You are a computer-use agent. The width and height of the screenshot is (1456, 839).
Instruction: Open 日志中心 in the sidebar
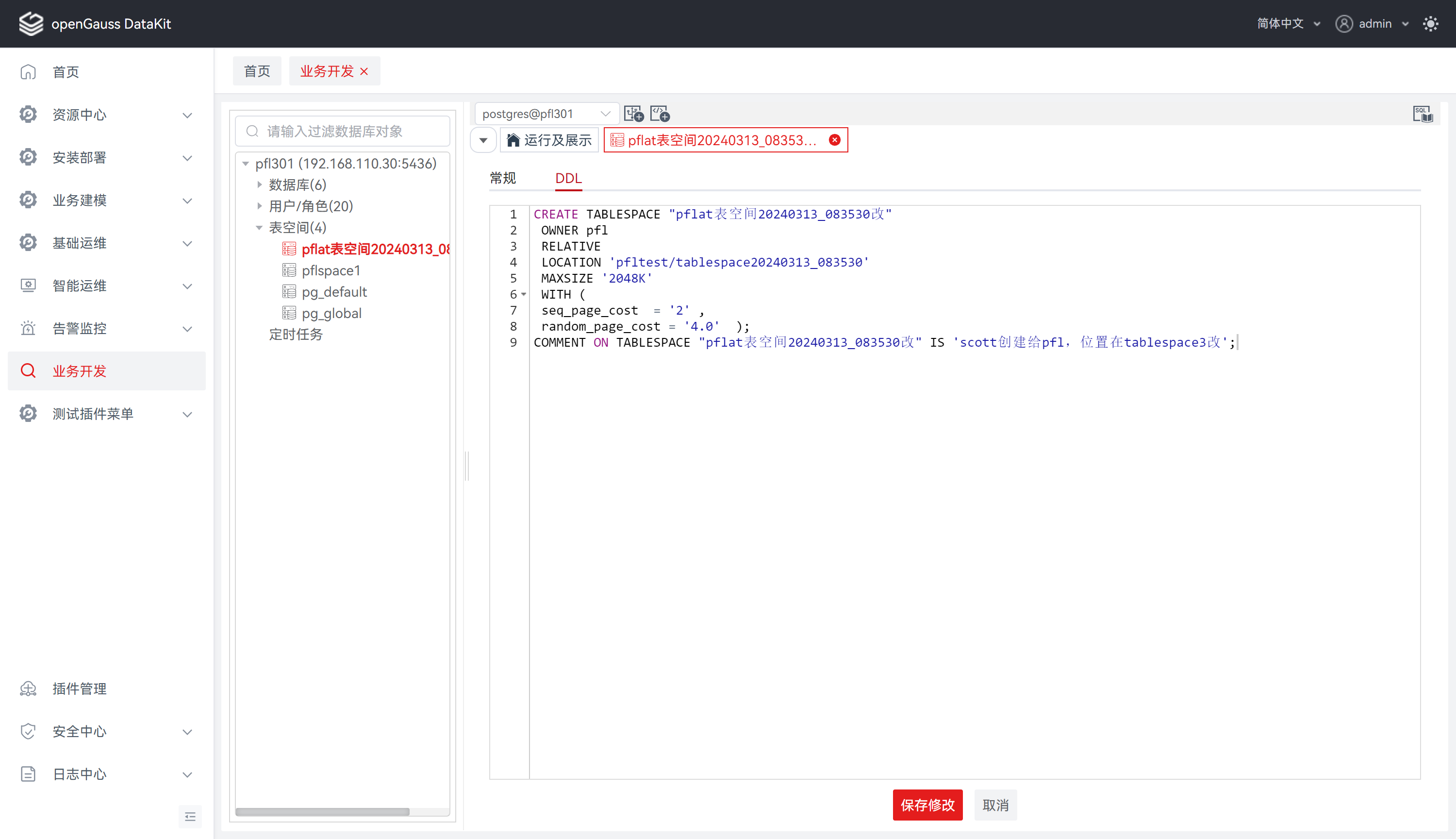tap(107, 774)
